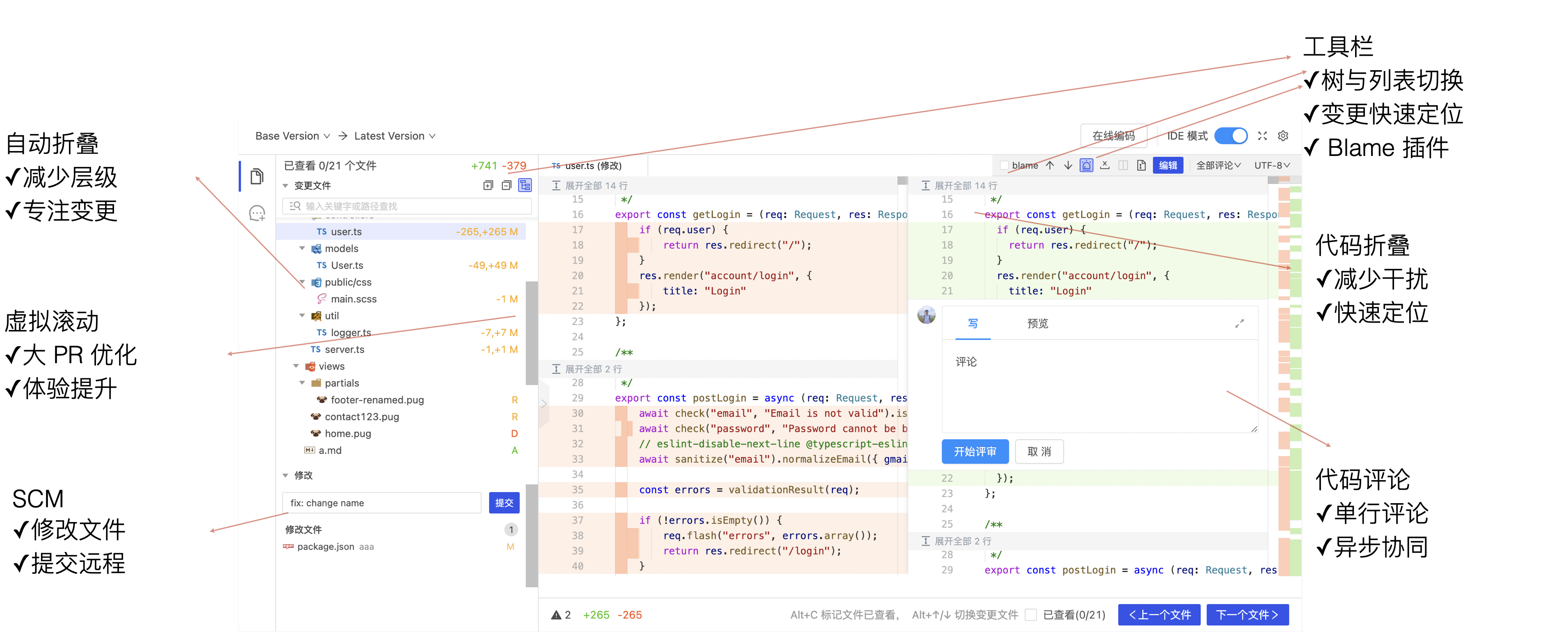Collapse the models folder
The width and height of the screenshot is (1568, 632).
[x=302, y=248]
